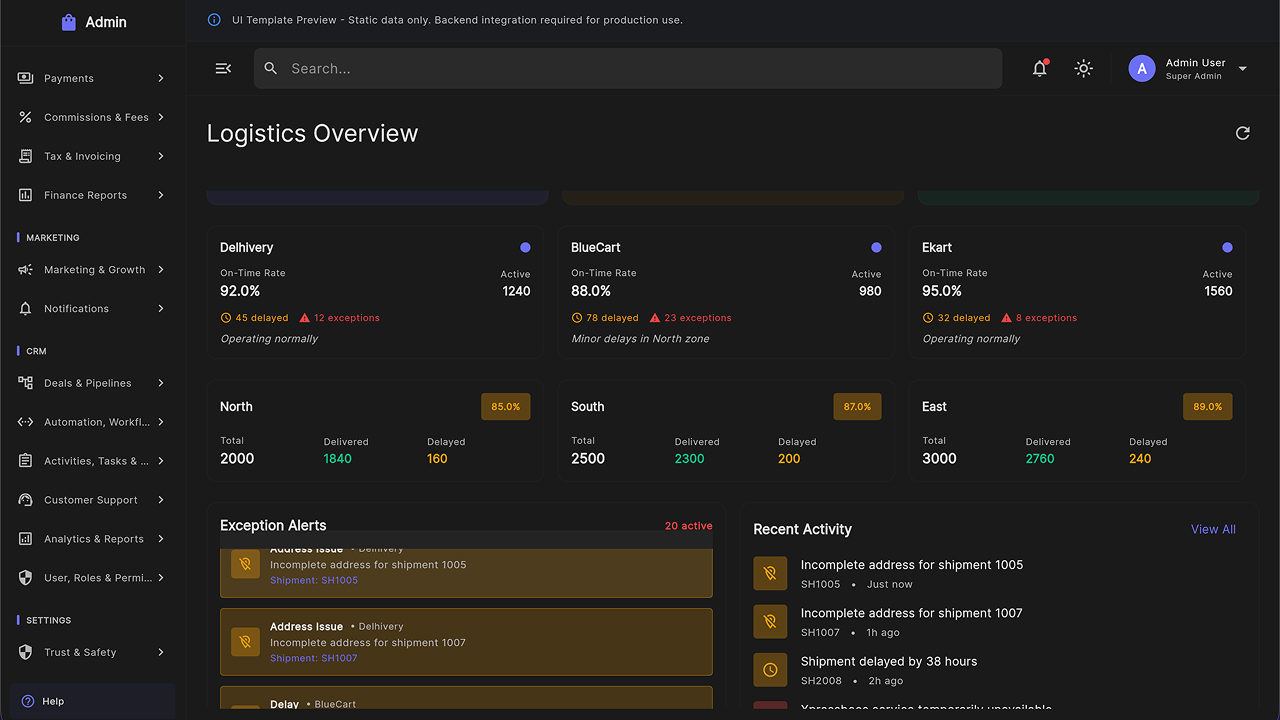
Task: Click the Delhivery 45 delayed indicator
Action: tap(254, 318)
